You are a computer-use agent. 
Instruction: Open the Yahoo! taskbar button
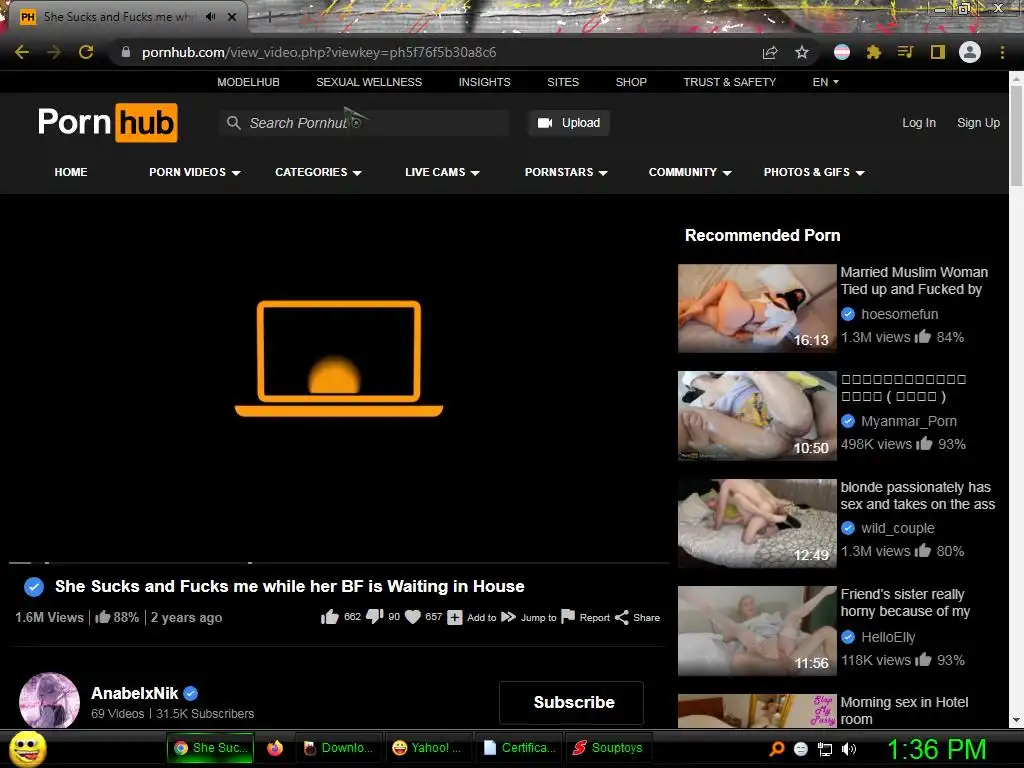[427, 748]
